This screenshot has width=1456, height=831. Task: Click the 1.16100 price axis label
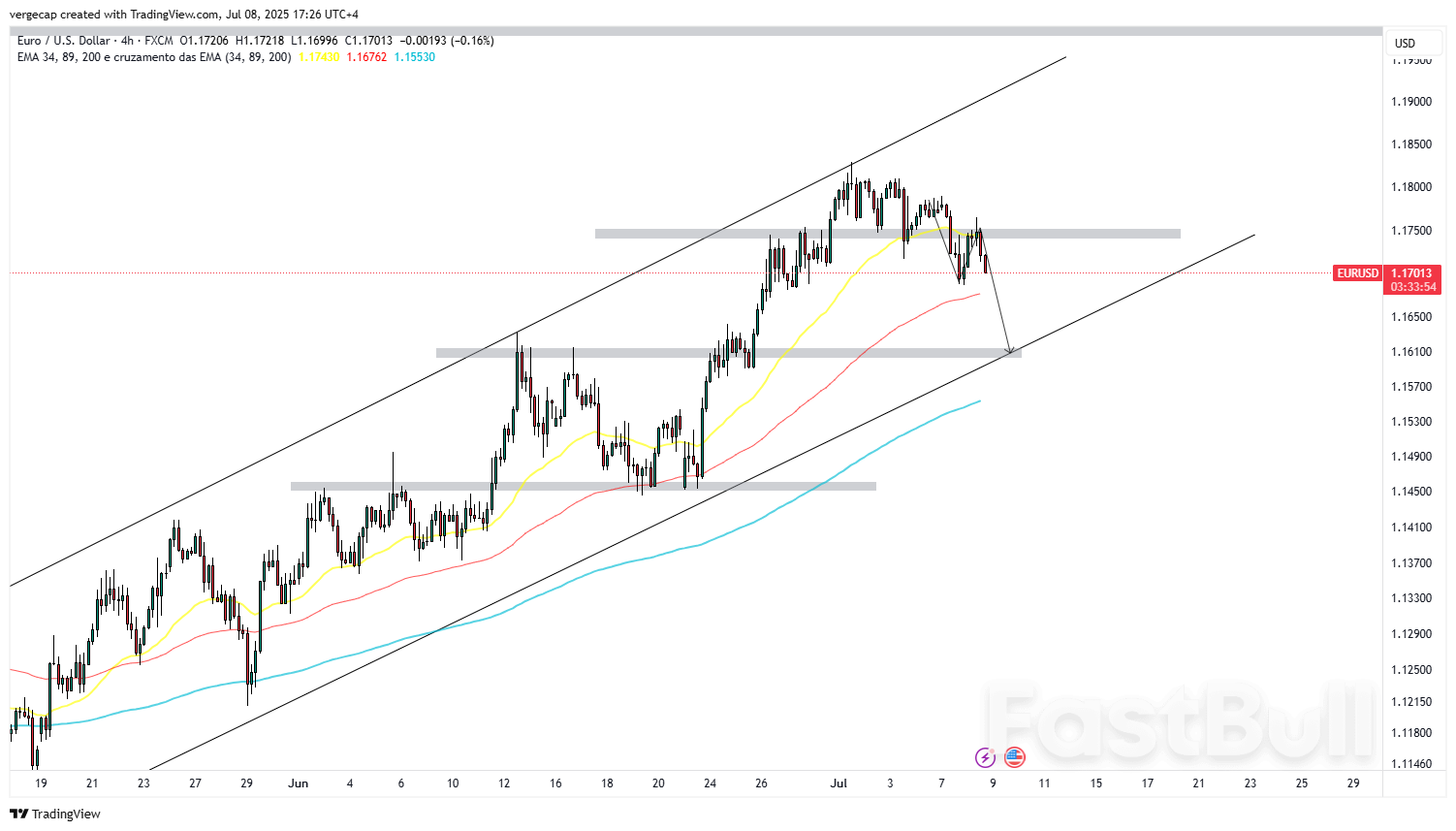[x=1411, y=352]
